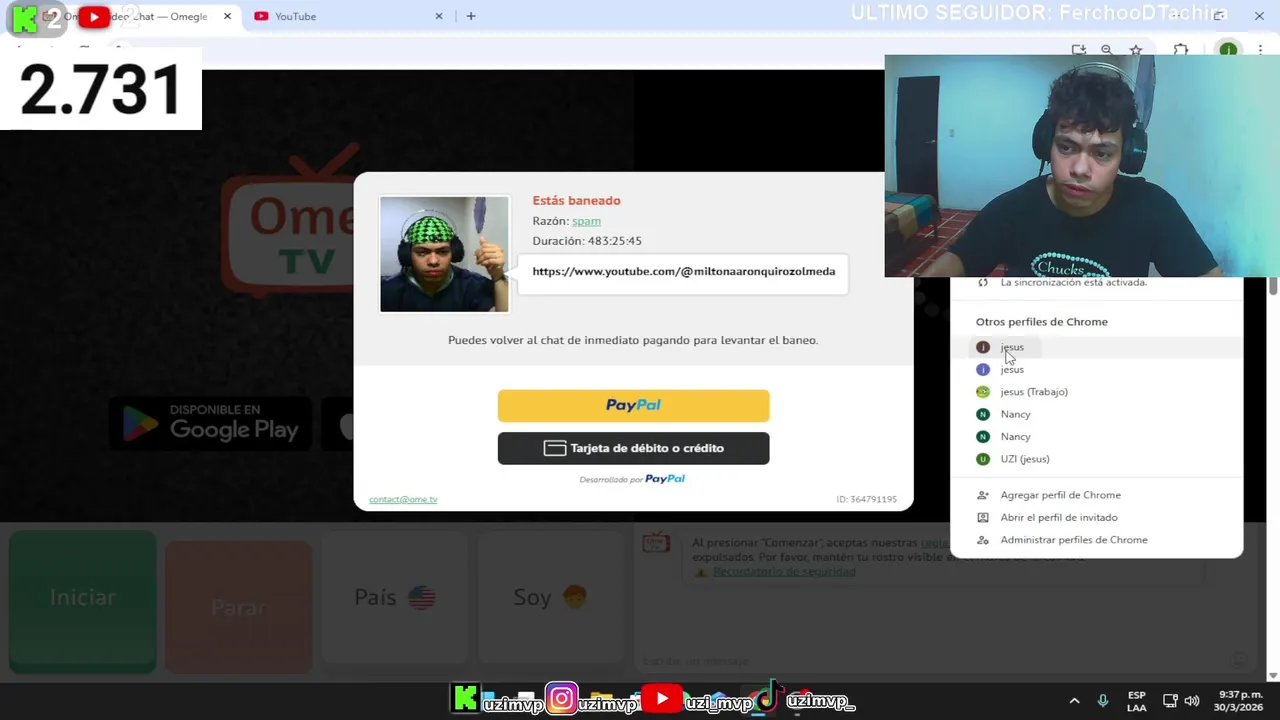Open the Chrome three-dot menu
Viewport: 1280px width, 720px height.
1260,50
